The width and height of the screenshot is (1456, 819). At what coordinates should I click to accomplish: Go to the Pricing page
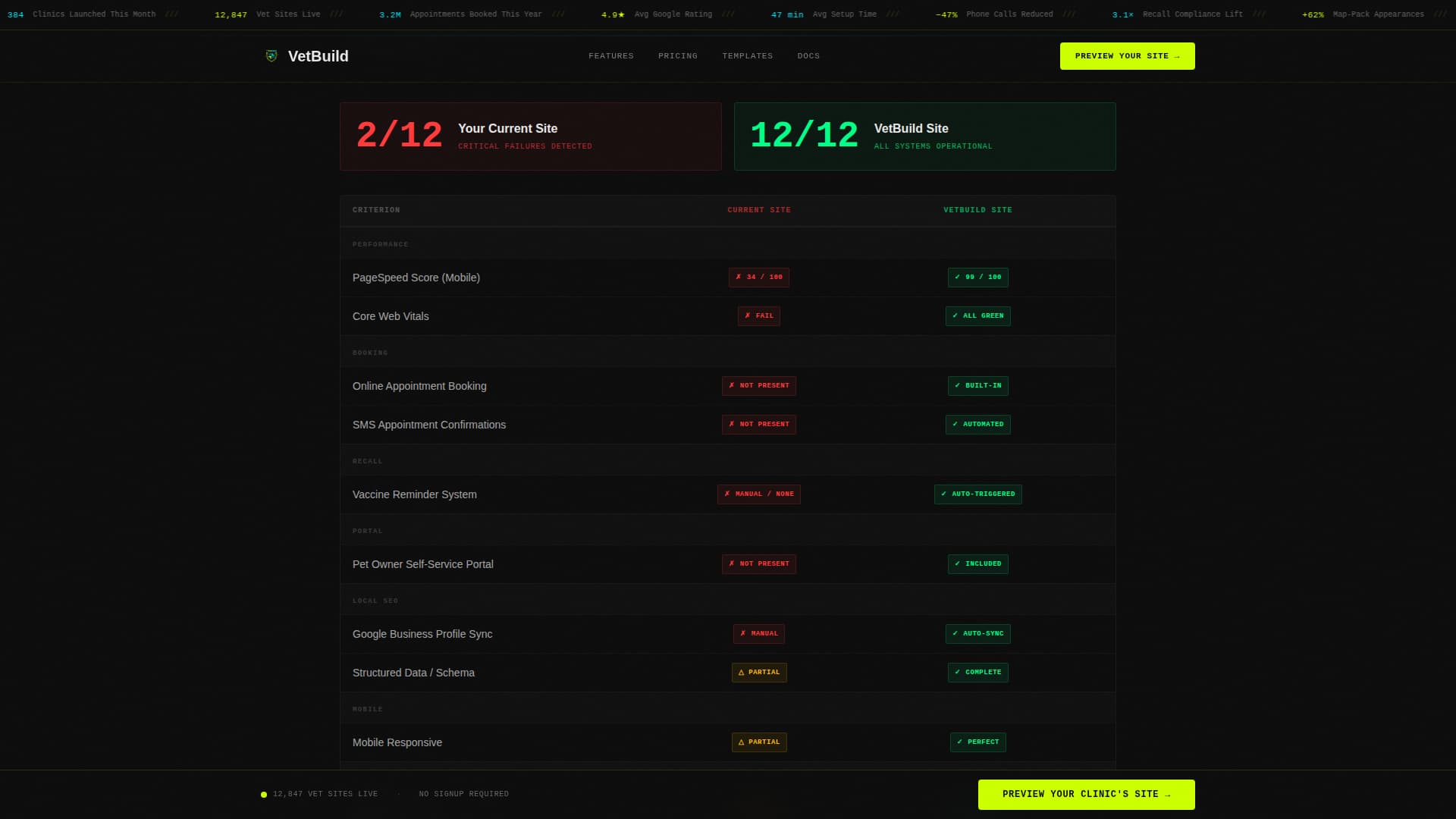coord(678,56)
